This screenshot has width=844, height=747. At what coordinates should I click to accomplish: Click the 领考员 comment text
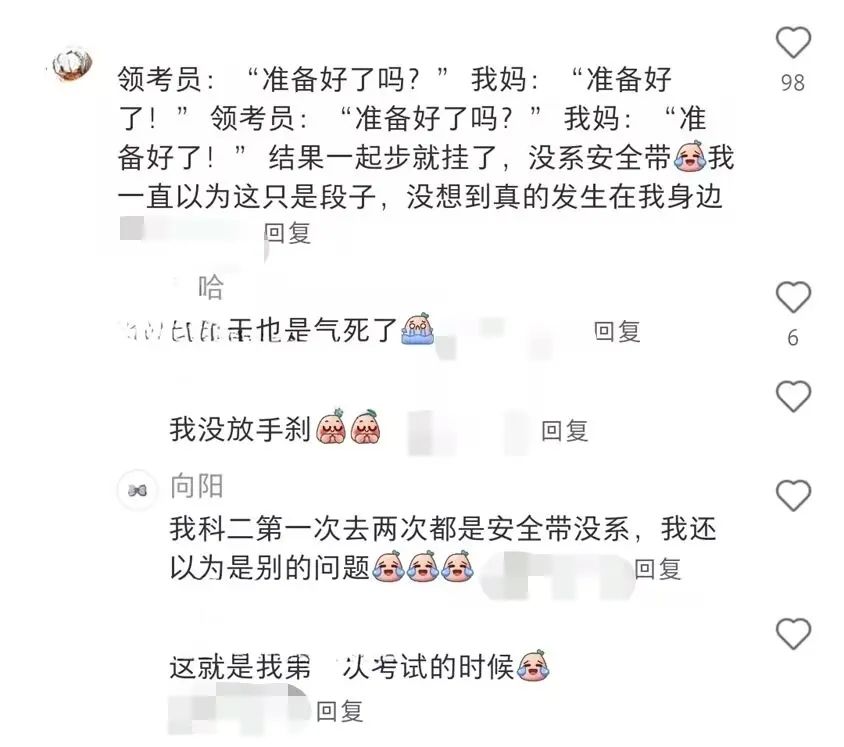pos(425,138)
